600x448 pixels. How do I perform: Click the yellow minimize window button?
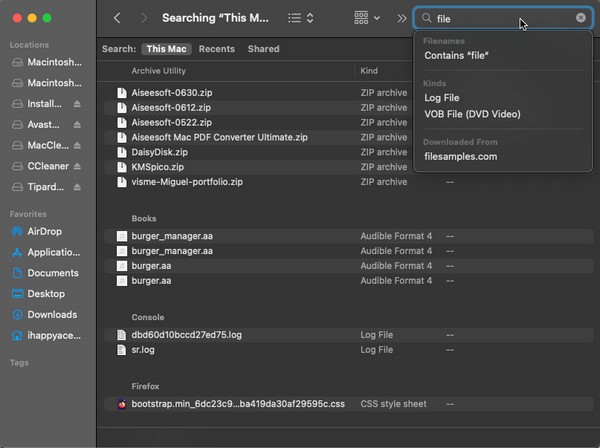pos(32,18)
